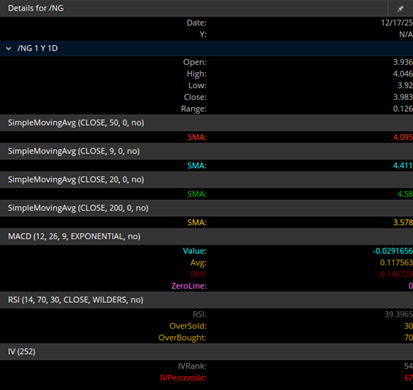Click the Low: label
Viewport: 413px width, 390px height.
point(197,85)
